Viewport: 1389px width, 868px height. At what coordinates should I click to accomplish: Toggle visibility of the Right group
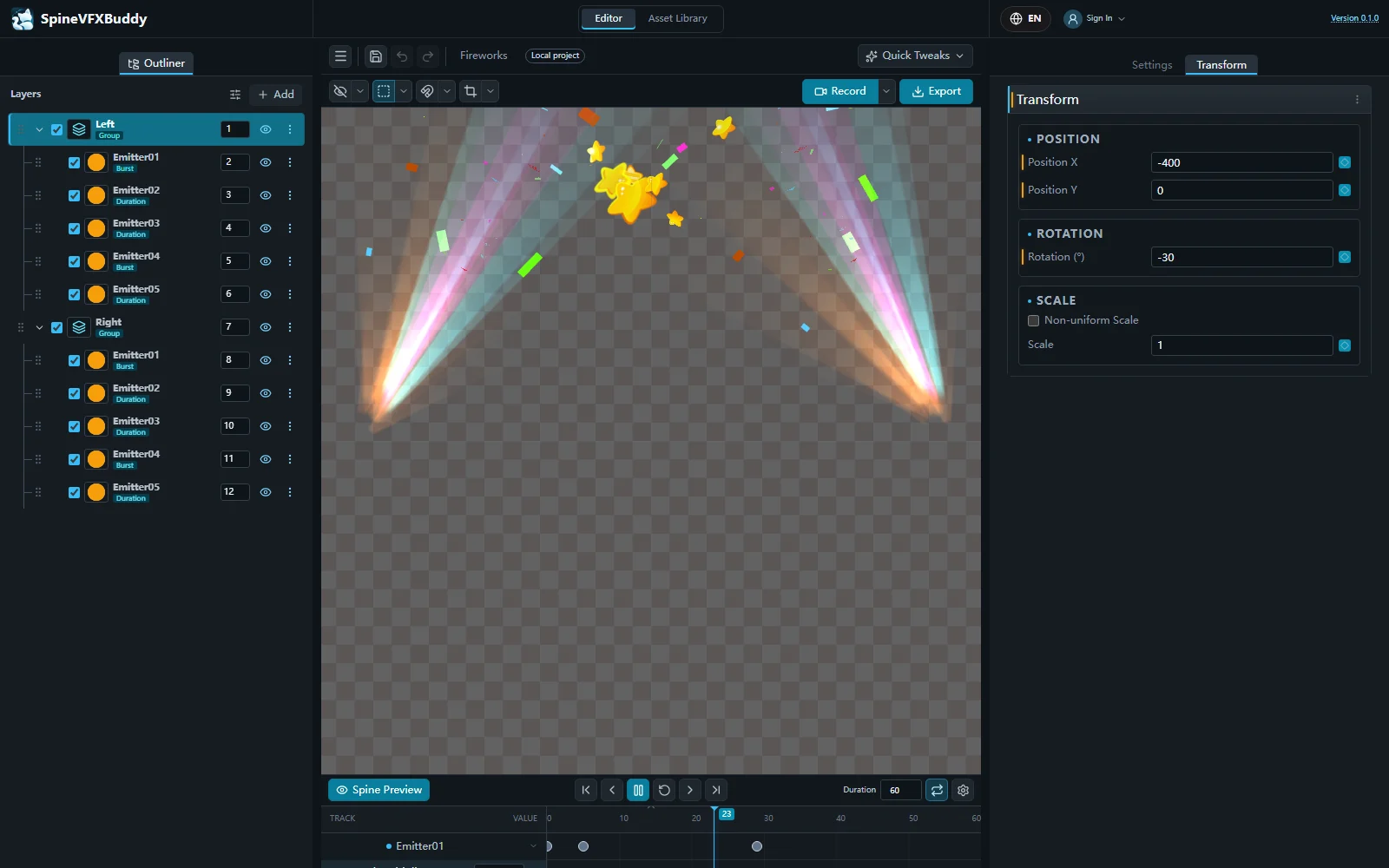tap(266, 327)
